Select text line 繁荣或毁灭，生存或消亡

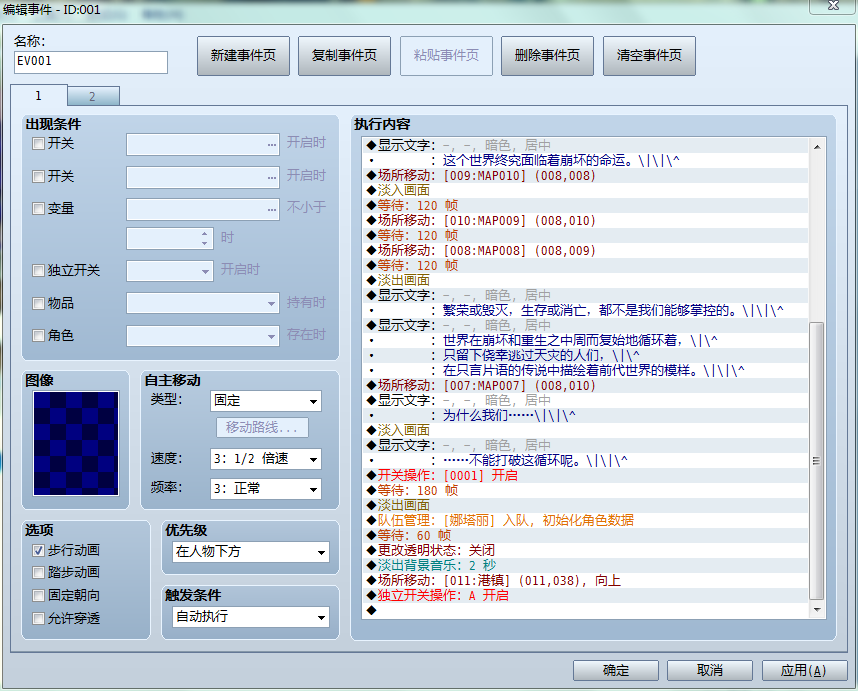point(585,310)
